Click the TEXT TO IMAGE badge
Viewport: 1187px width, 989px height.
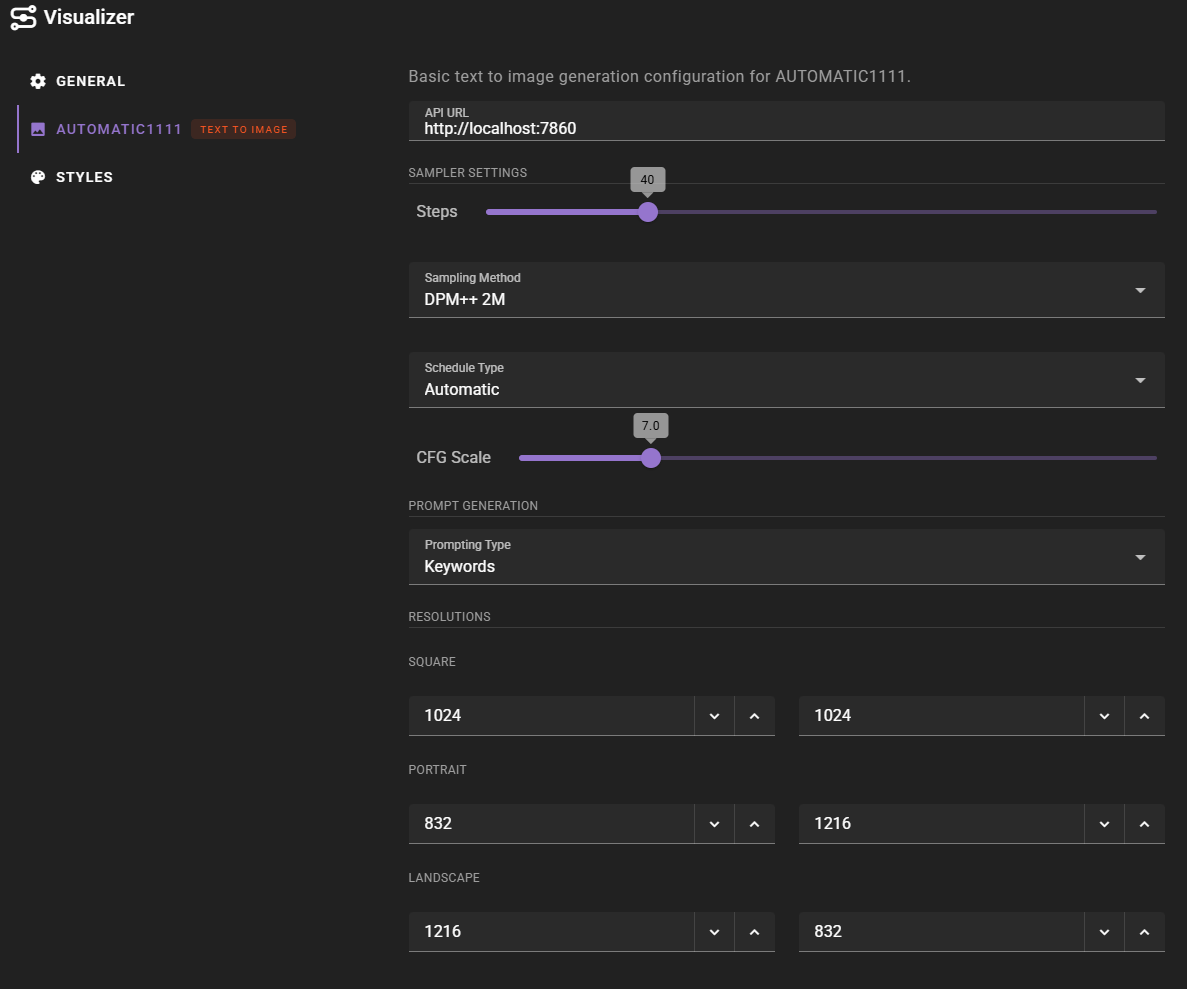243,129
